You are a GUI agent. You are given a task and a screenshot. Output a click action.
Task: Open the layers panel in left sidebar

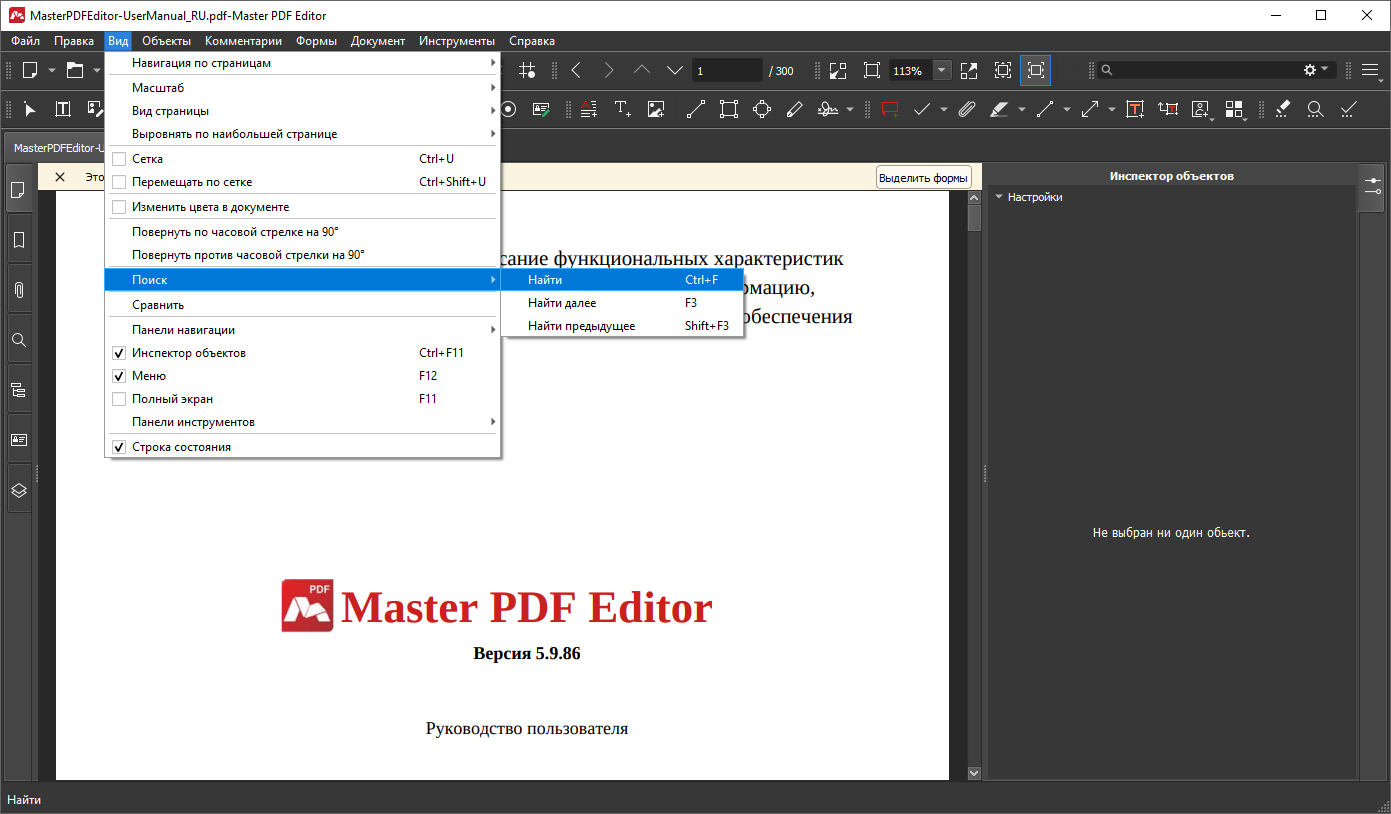(x=18, y=490)
